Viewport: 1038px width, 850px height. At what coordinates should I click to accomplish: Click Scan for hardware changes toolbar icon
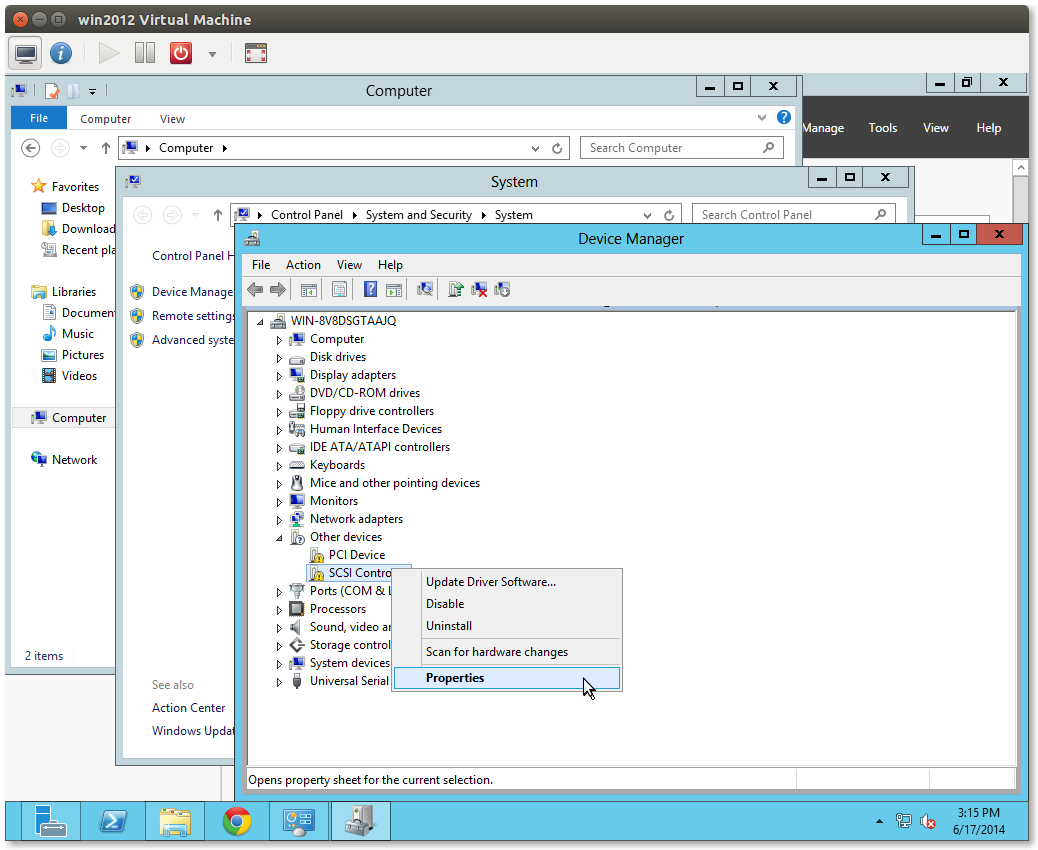pos(425,290)
